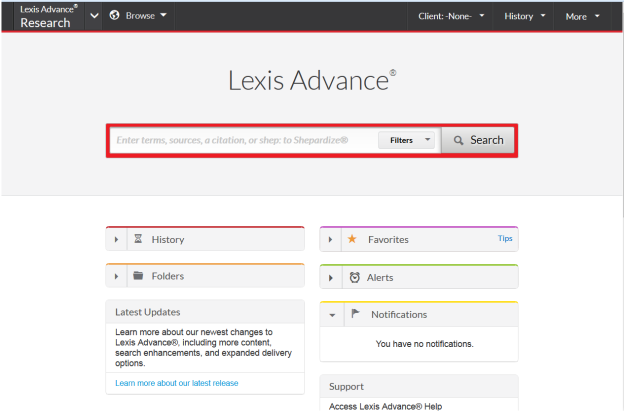Click the Alerts pod title
The height and width of the screenshot is (414, 624).
coord(380,277)
